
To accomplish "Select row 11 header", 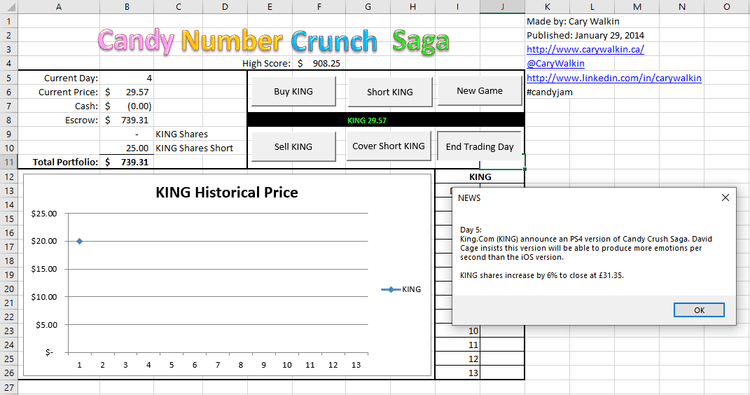I will coord(9,162).
